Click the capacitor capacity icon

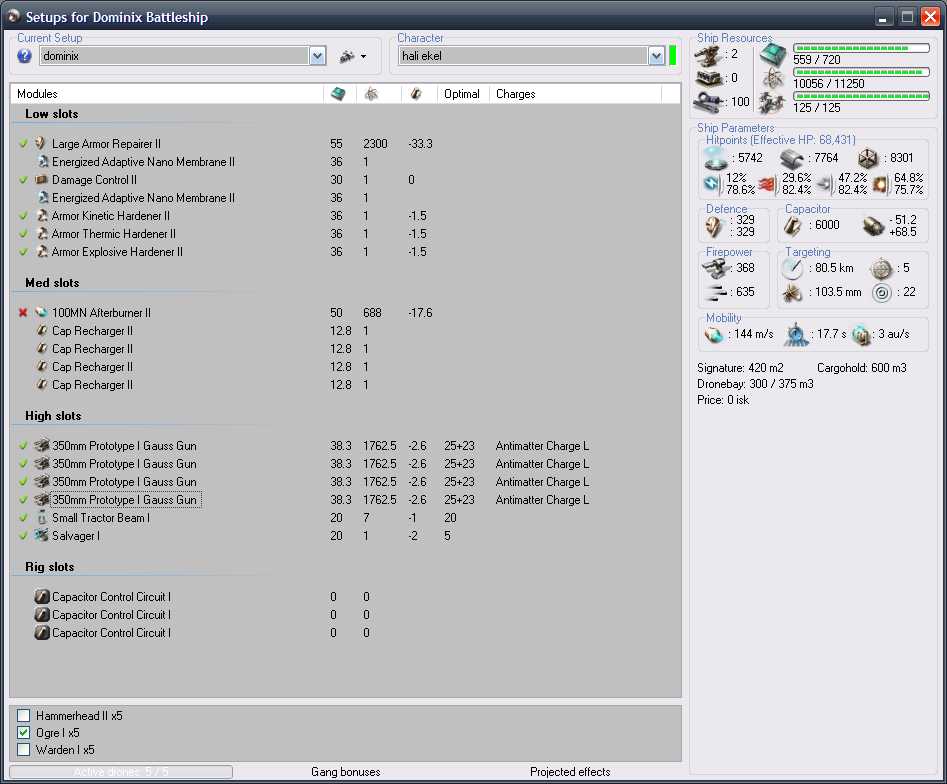click(792, 226)
